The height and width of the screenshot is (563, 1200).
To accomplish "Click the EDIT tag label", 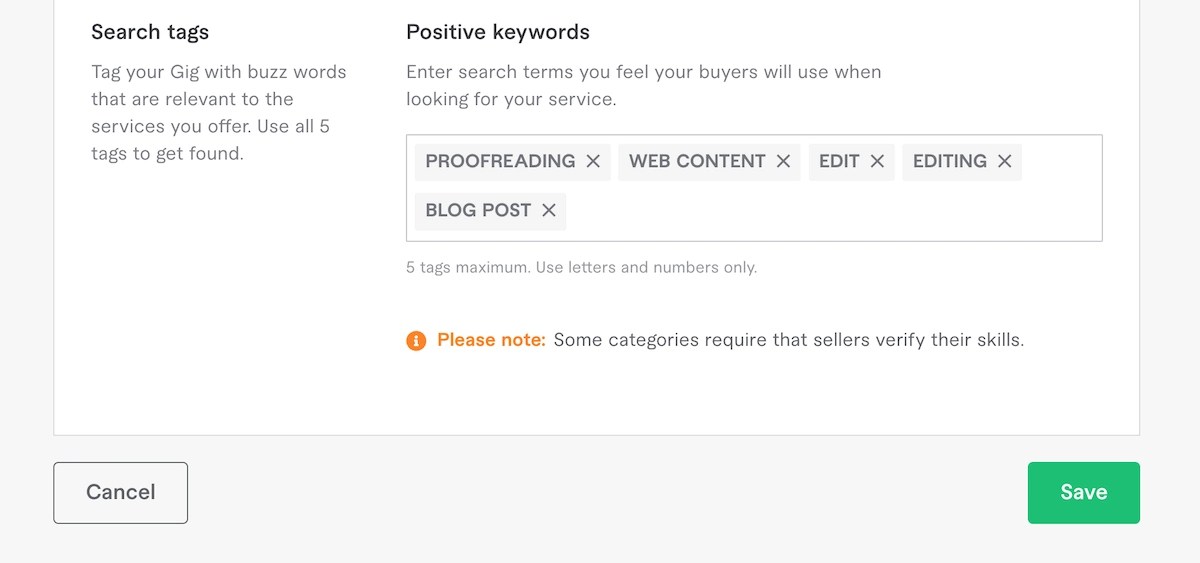I will coord(839,161).
